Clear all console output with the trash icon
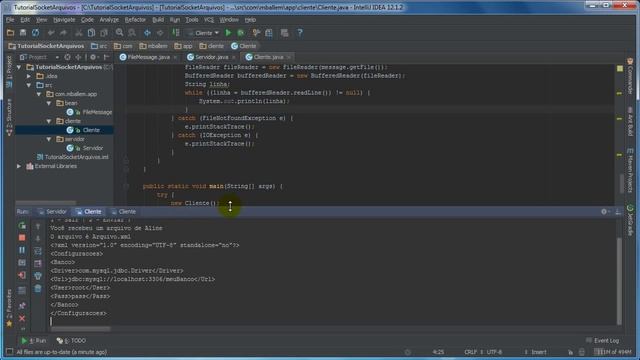 38,289
